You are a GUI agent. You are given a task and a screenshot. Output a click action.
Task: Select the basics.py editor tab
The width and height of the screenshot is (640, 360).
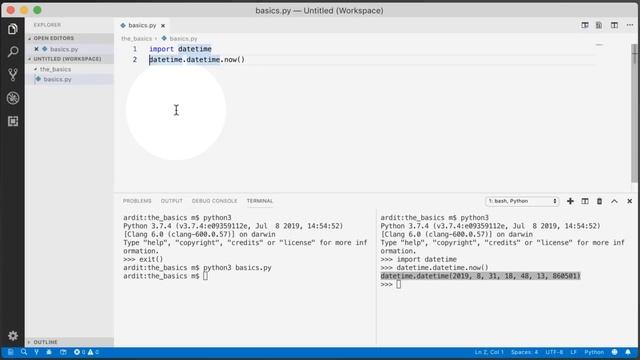coord(142,25)
